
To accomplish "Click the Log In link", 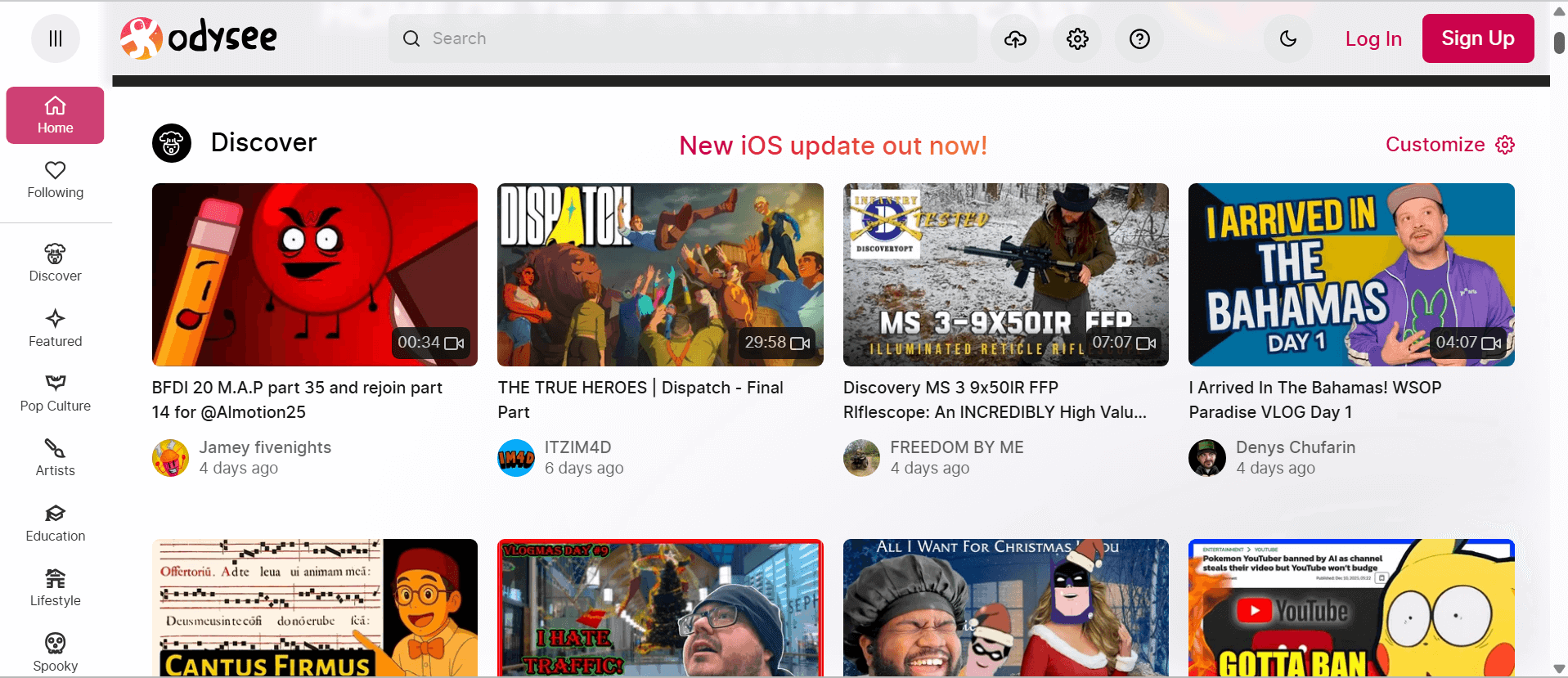I will coord(1373,38).
